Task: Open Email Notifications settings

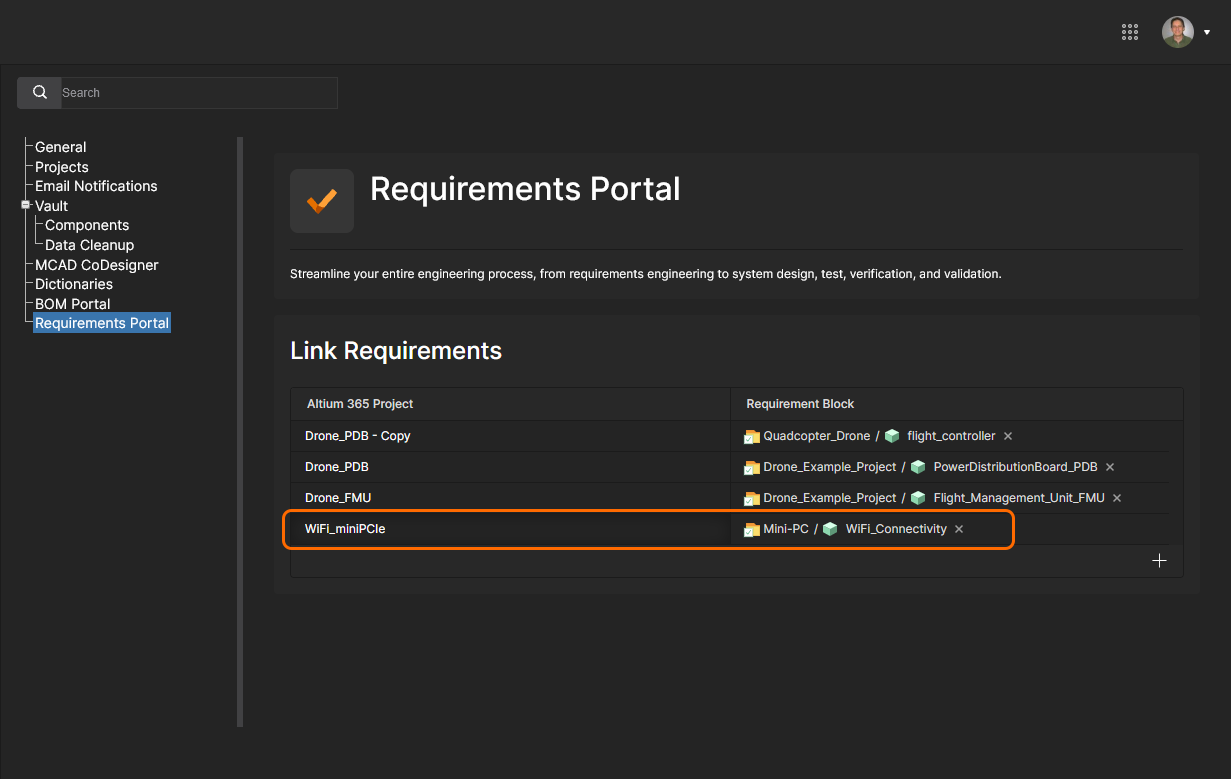Action: point(96,186)
